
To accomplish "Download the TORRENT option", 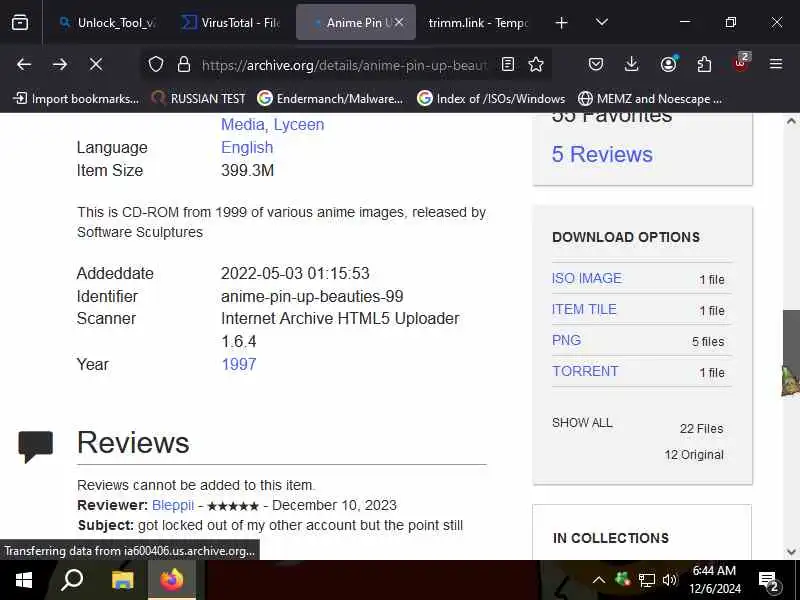I will pyautogui.click(x=585, y=371).
